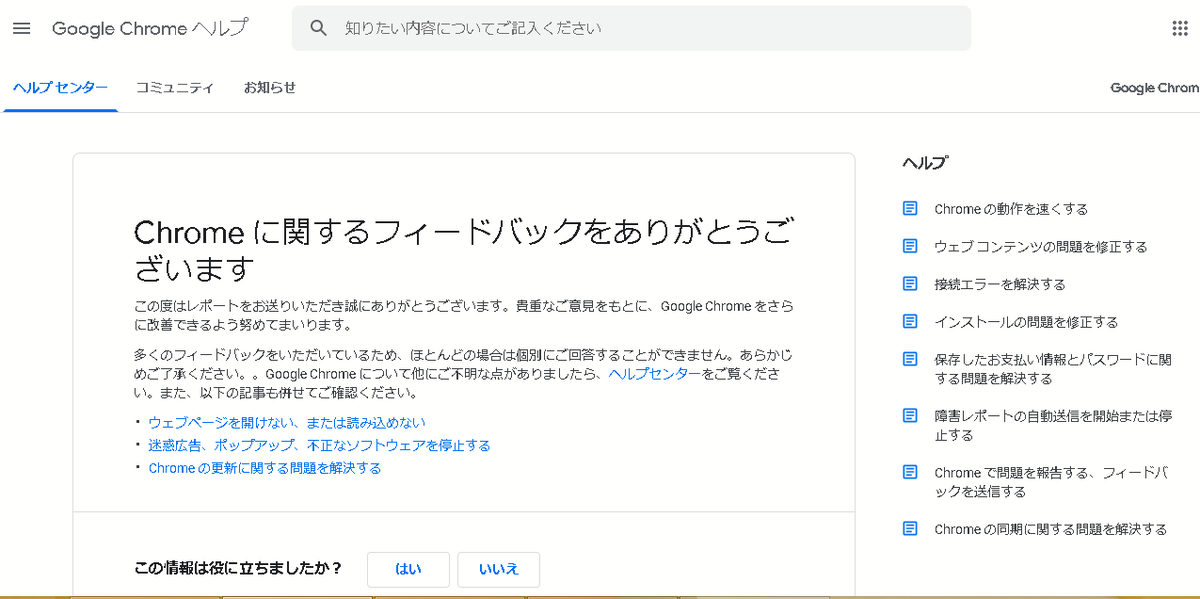Switch to the ヘルプ センター tab
Image resolution: width=1200 pixels, height=599 pixels.
point(60,87)
